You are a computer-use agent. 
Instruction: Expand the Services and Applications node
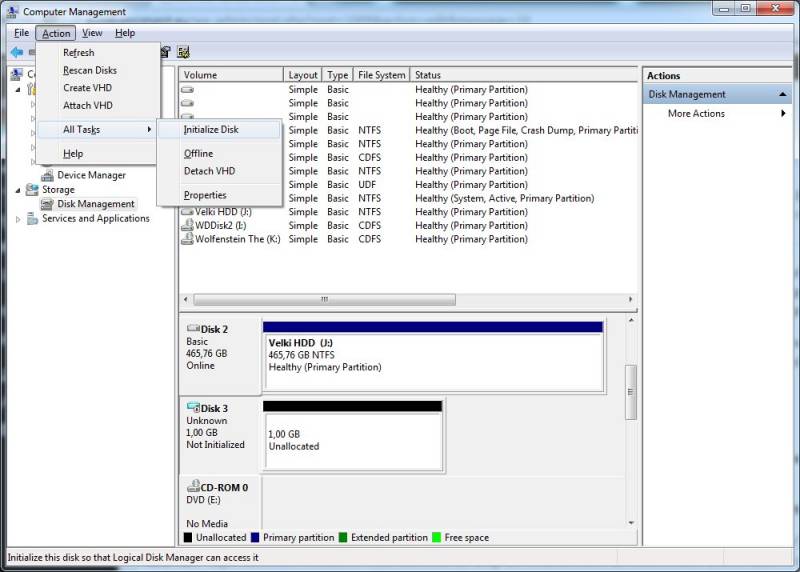coord(17,219)
